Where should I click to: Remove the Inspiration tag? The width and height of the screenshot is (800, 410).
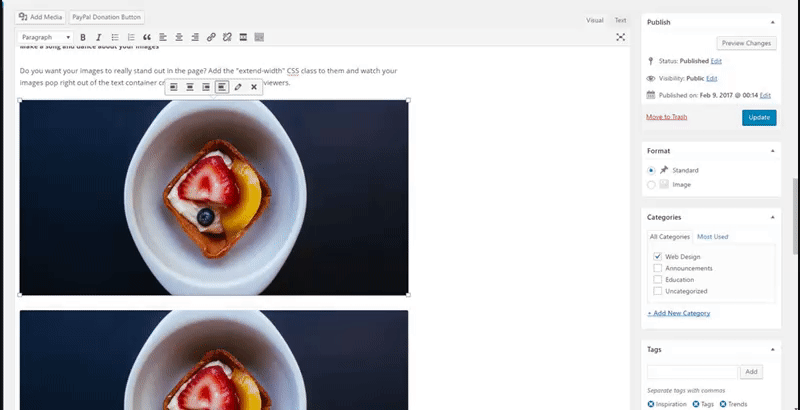[x=651, y=404]
